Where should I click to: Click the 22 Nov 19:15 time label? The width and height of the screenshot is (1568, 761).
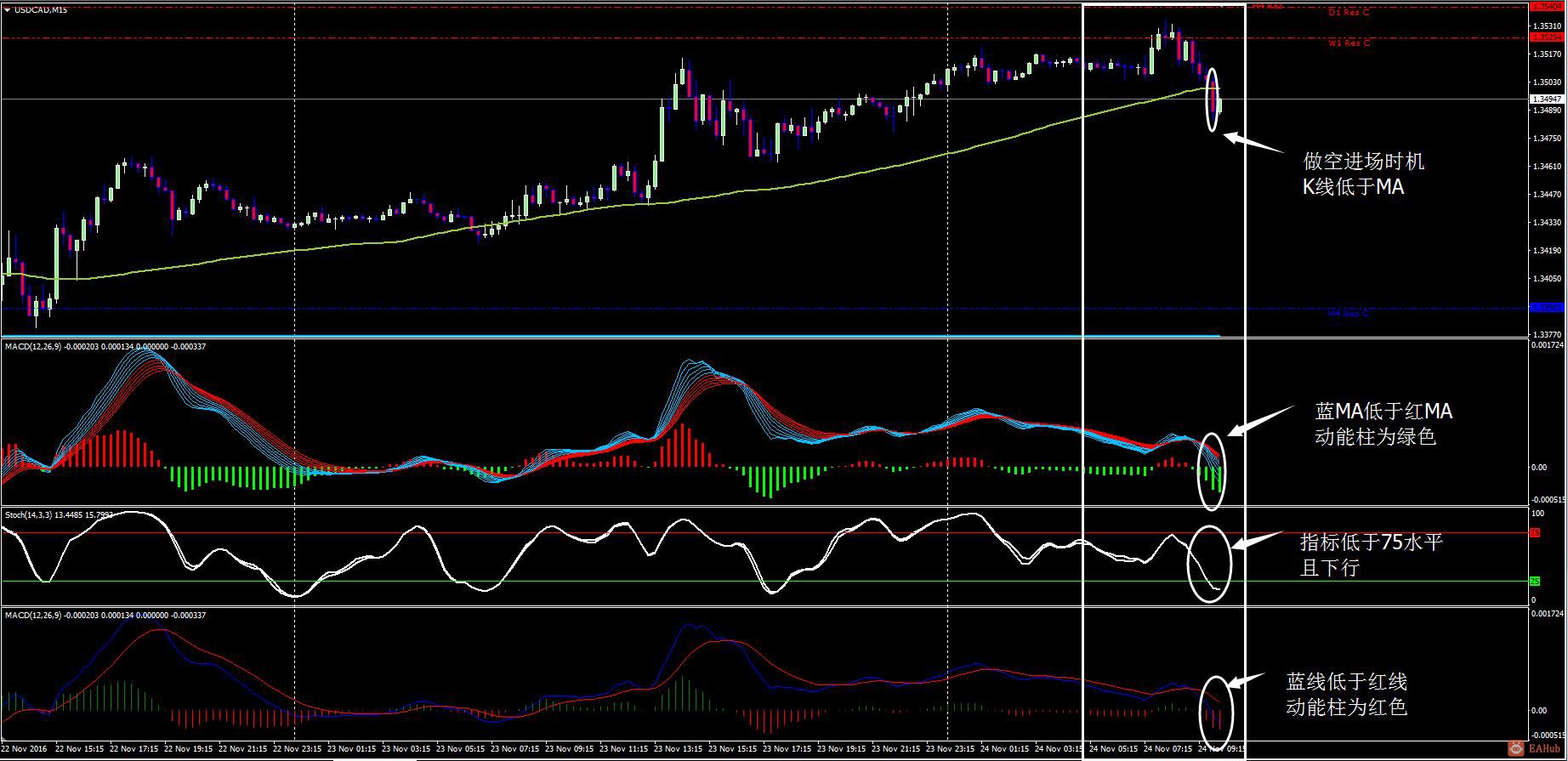pyautogui.click(x=189, y=749)
